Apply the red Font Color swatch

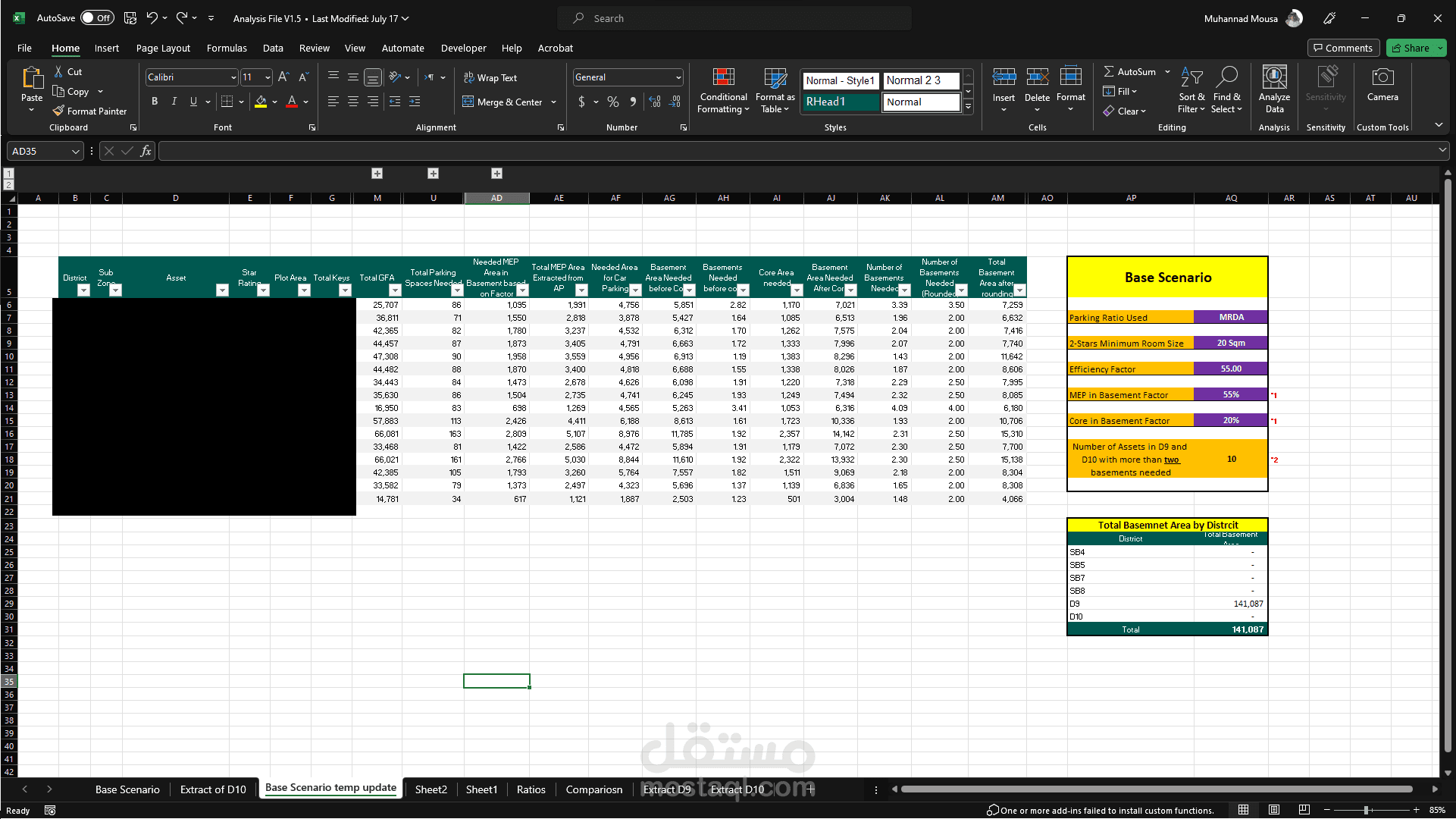(292, 102)
